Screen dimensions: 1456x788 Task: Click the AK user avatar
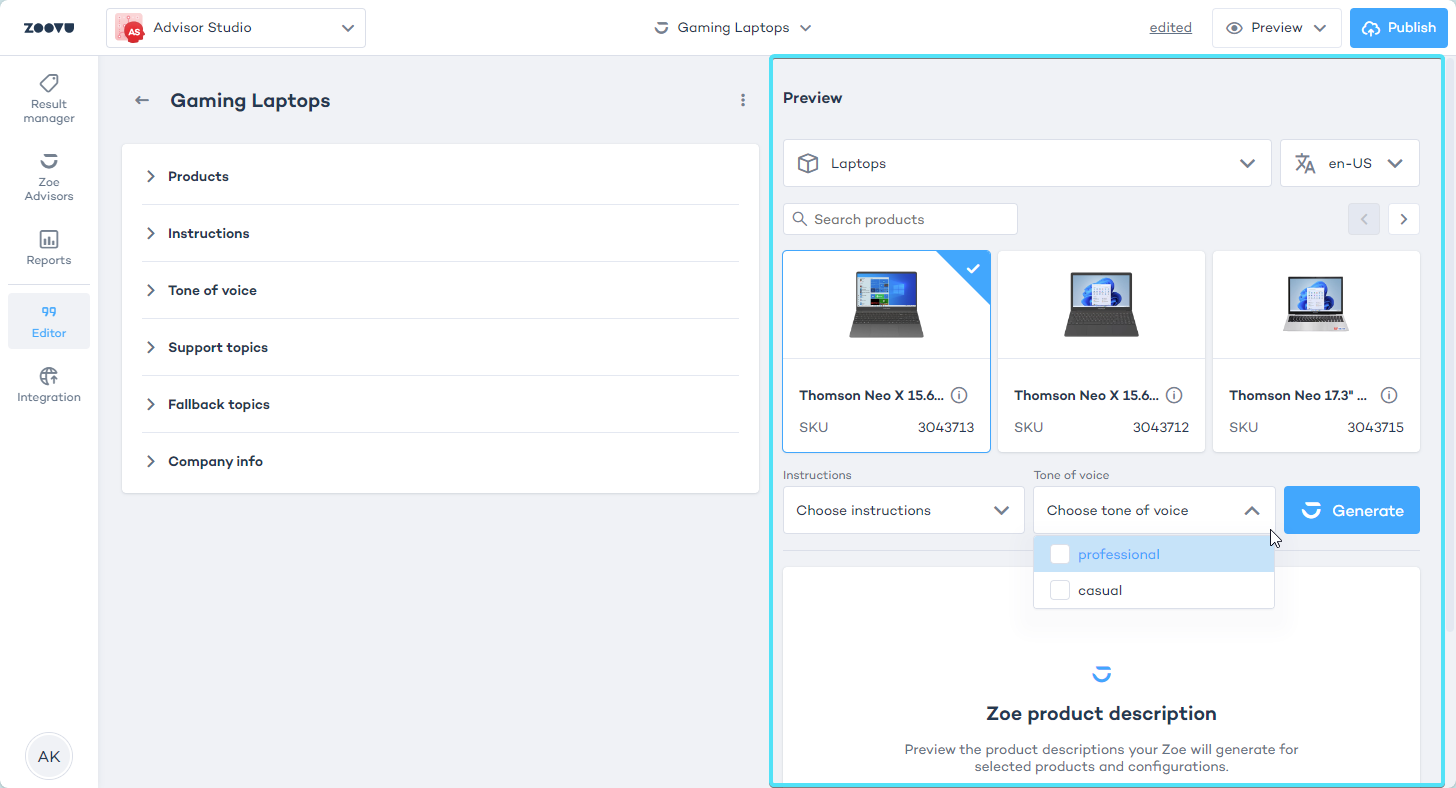pos(48,756)
